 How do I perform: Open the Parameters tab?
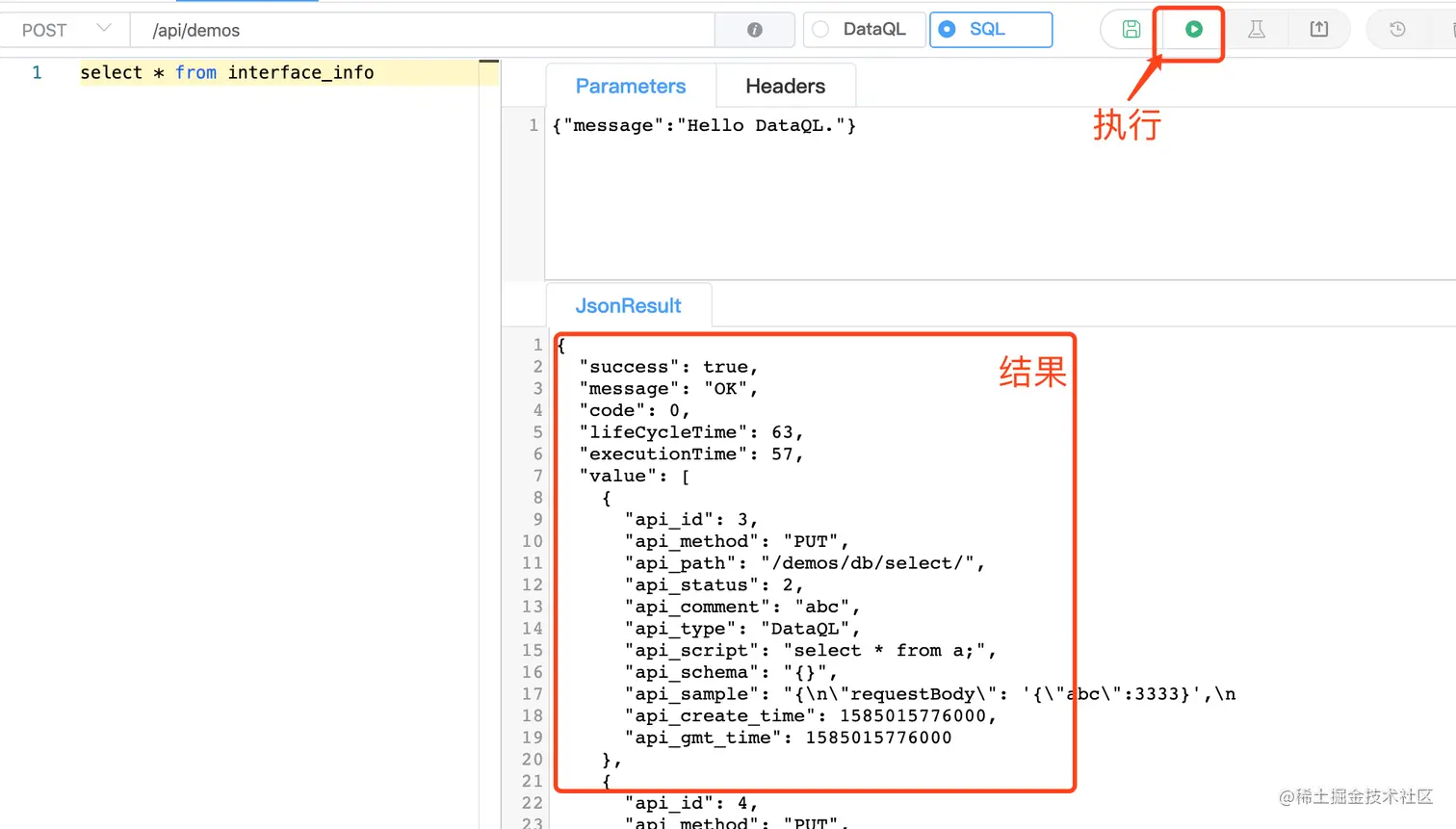click(631, 86)
